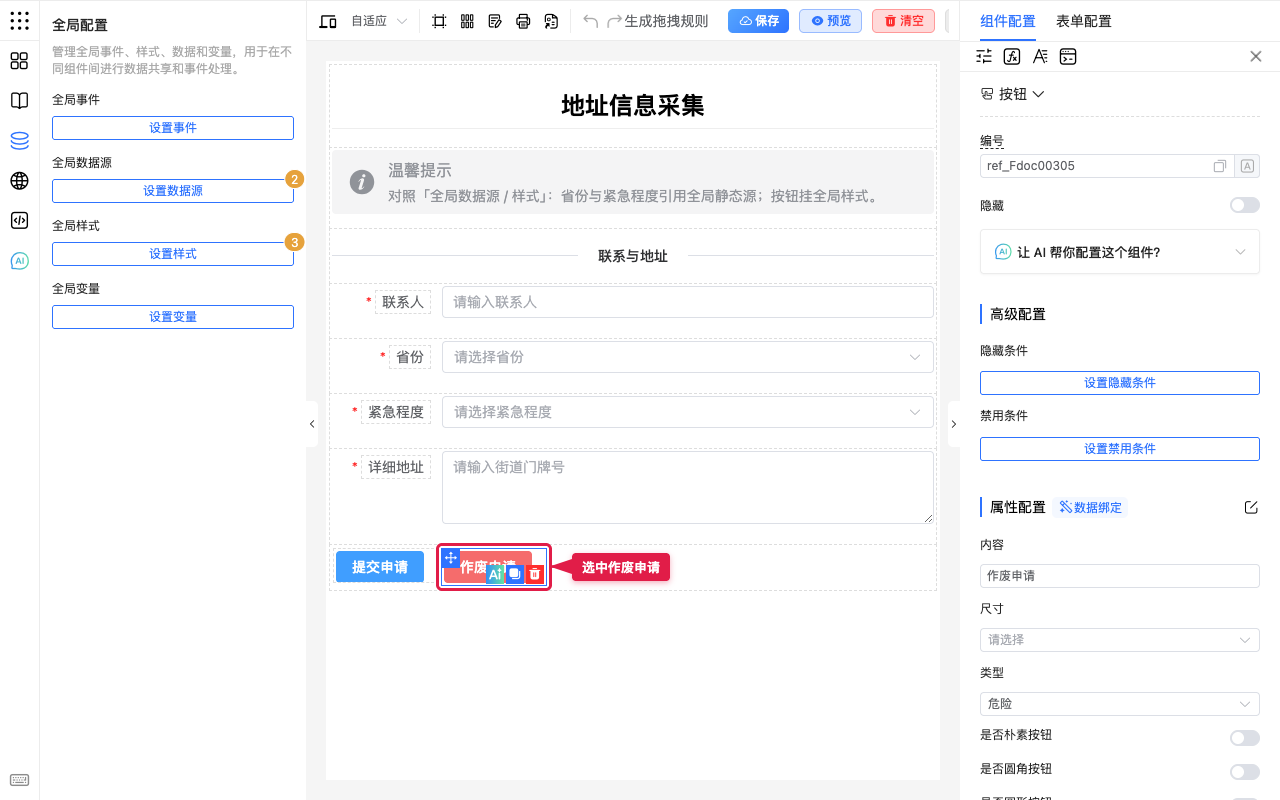Open the 类型 危险 dropdown
The width and height of the screenshot is (1280, 800).
[1120, 704]
